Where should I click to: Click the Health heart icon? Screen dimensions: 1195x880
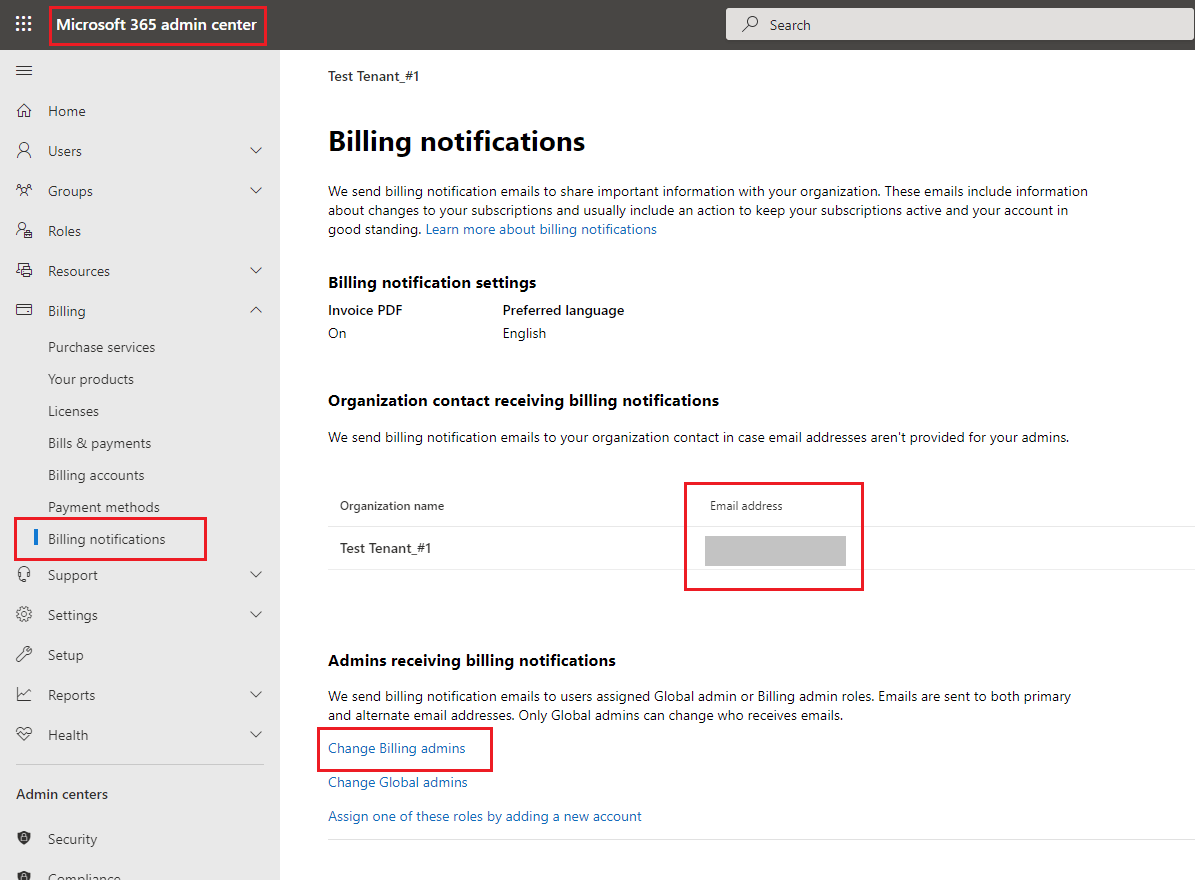(24, 734)
